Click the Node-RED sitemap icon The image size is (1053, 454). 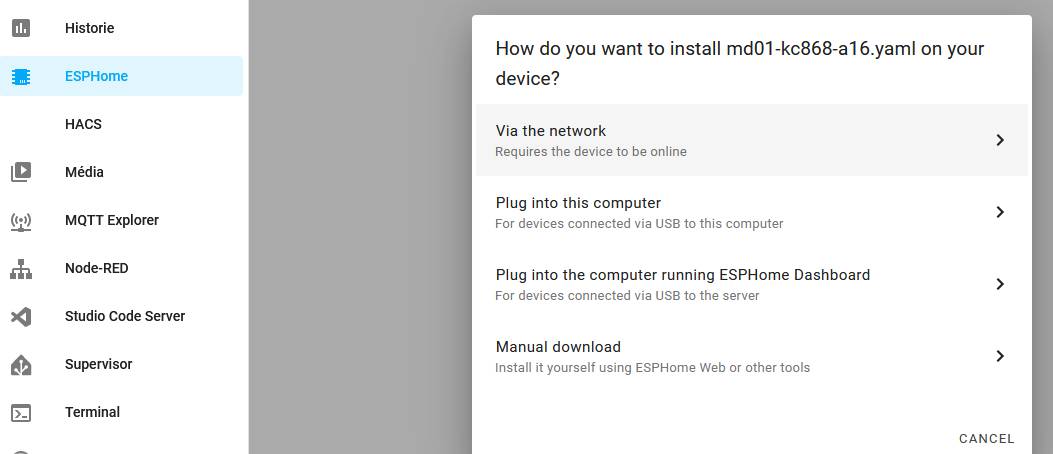point(21,268)
